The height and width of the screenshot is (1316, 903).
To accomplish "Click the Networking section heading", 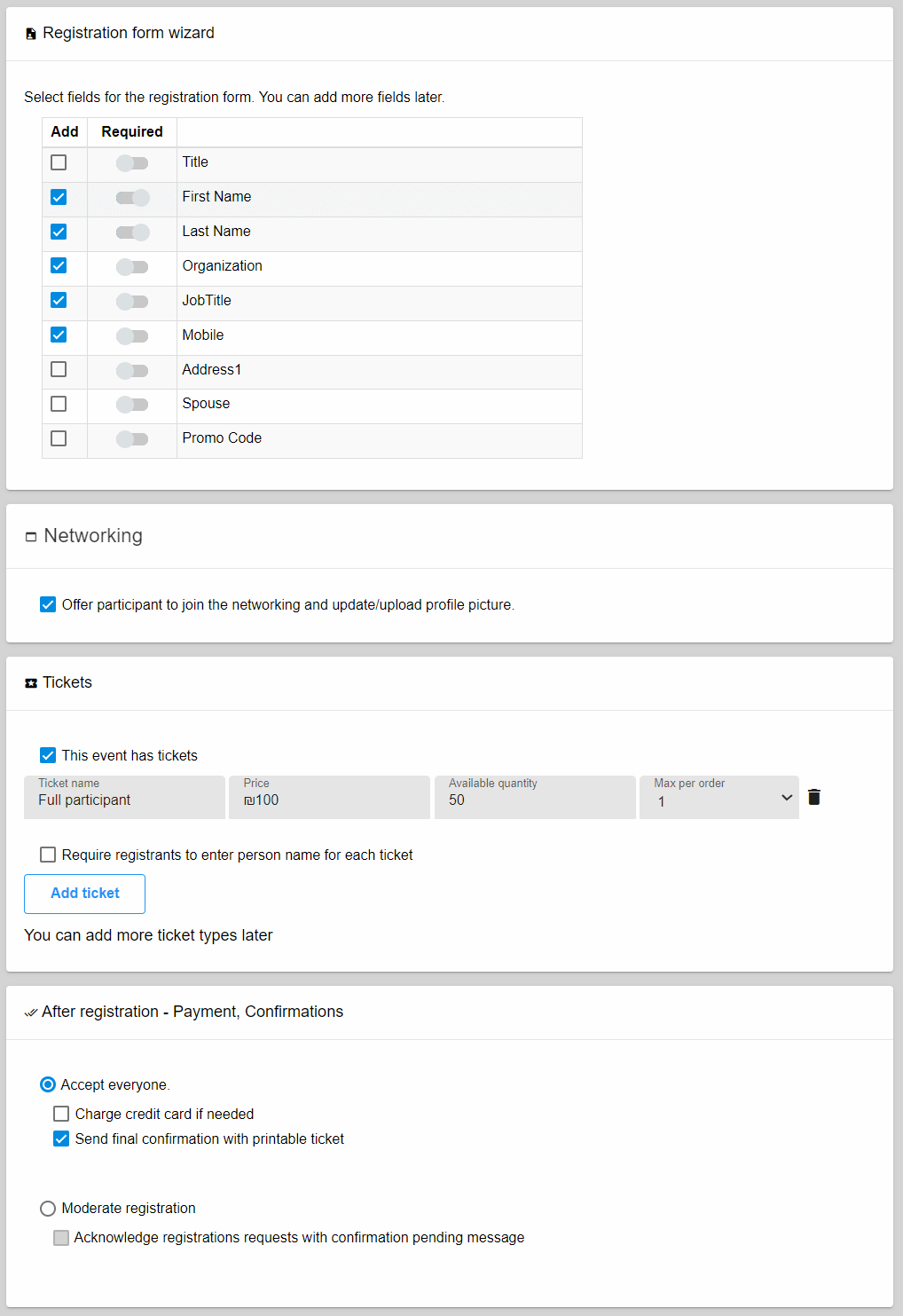I will [x=93, y=536].
